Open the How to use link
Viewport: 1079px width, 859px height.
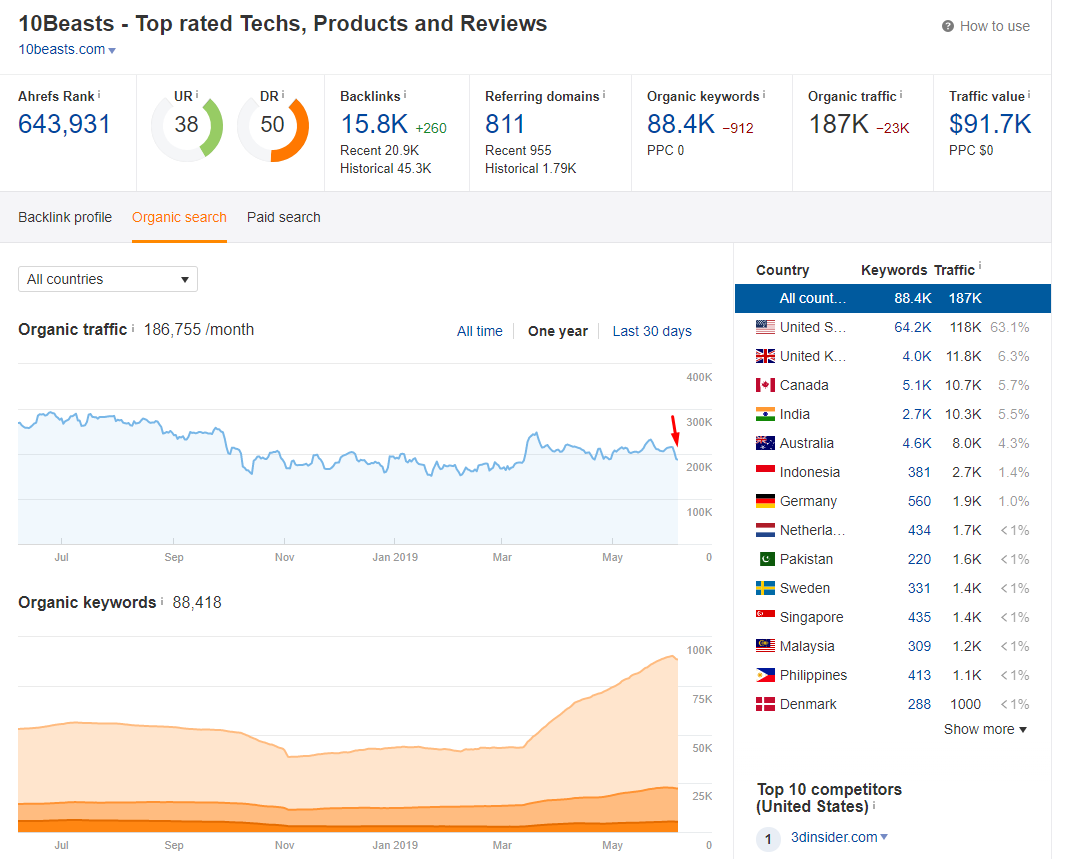coord(994,26)
